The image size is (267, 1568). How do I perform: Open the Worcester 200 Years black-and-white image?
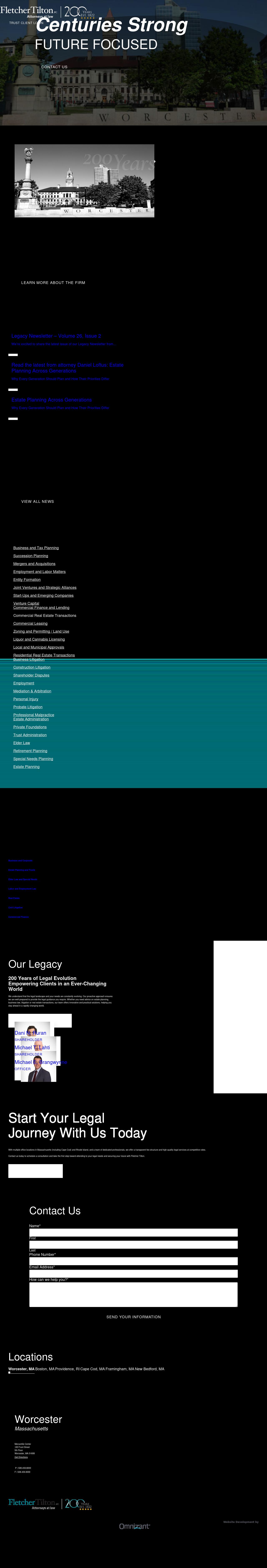[x=84, y=181]
